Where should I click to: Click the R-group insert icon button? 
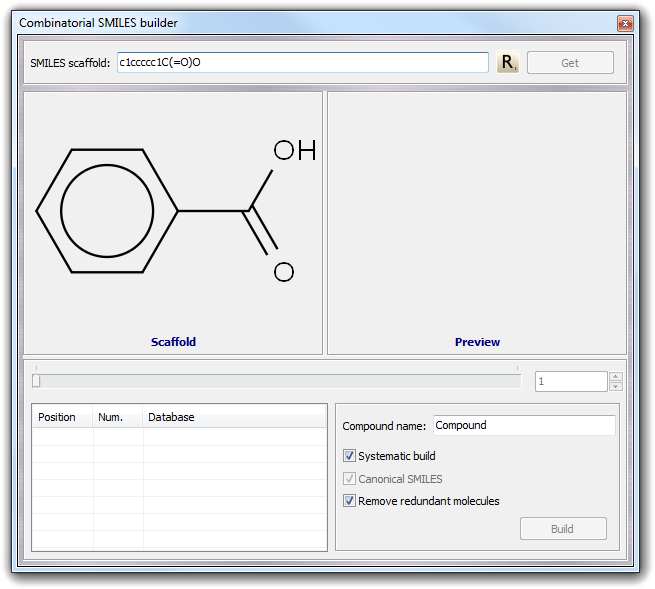(x=508, y=63)
